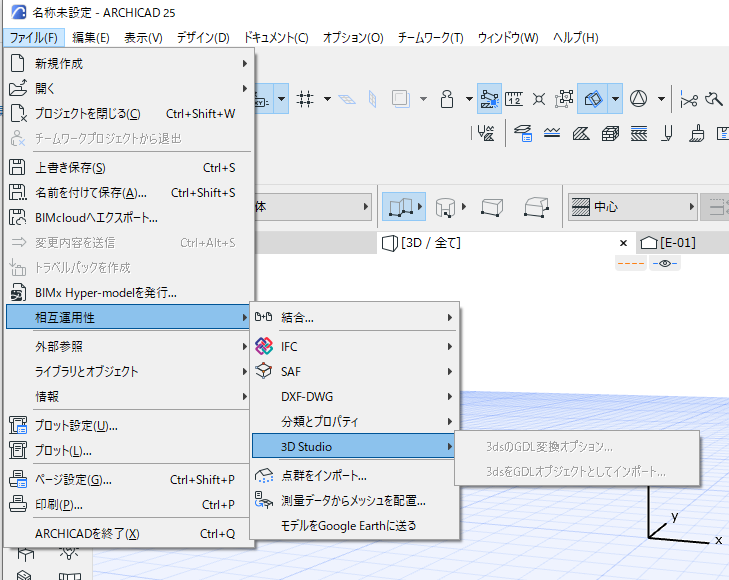The width and height of the screenshot is (729, 580).
Task: Expand the 結合... submenu
Action: [354, 317]
